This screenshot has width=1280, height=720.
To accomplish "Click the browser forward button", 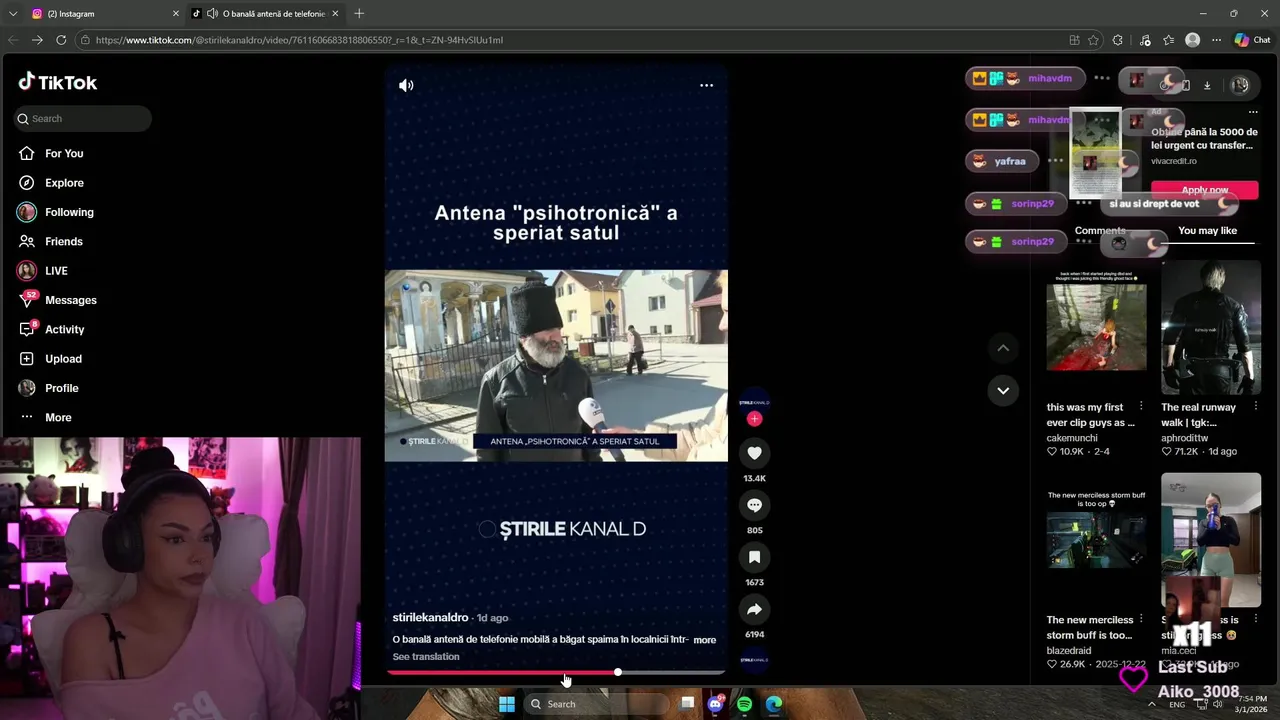I will click(x=37, y=40).
